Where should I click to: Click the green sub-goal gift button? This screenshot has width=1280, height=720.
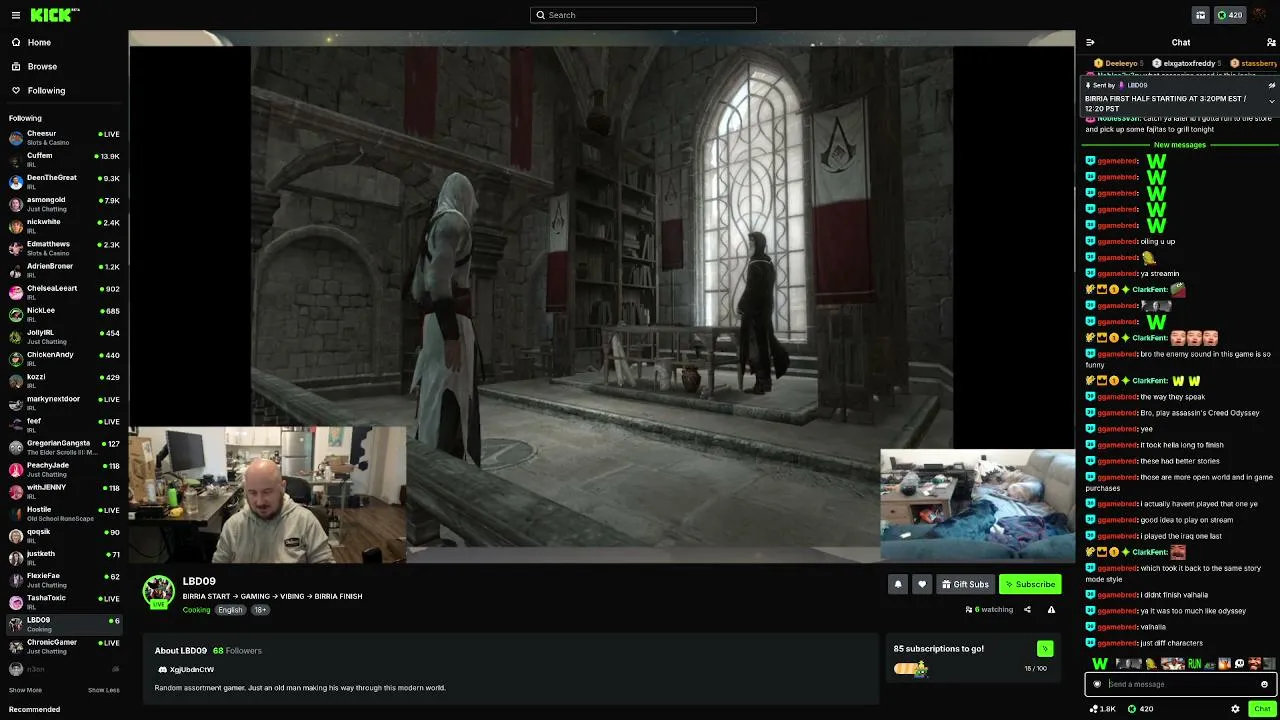(1045, 648)
